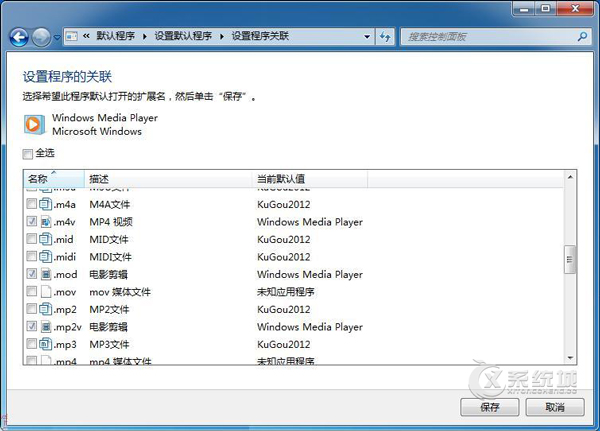Click the search magnifier icon
600x431 pixels.
pos(582,37)
